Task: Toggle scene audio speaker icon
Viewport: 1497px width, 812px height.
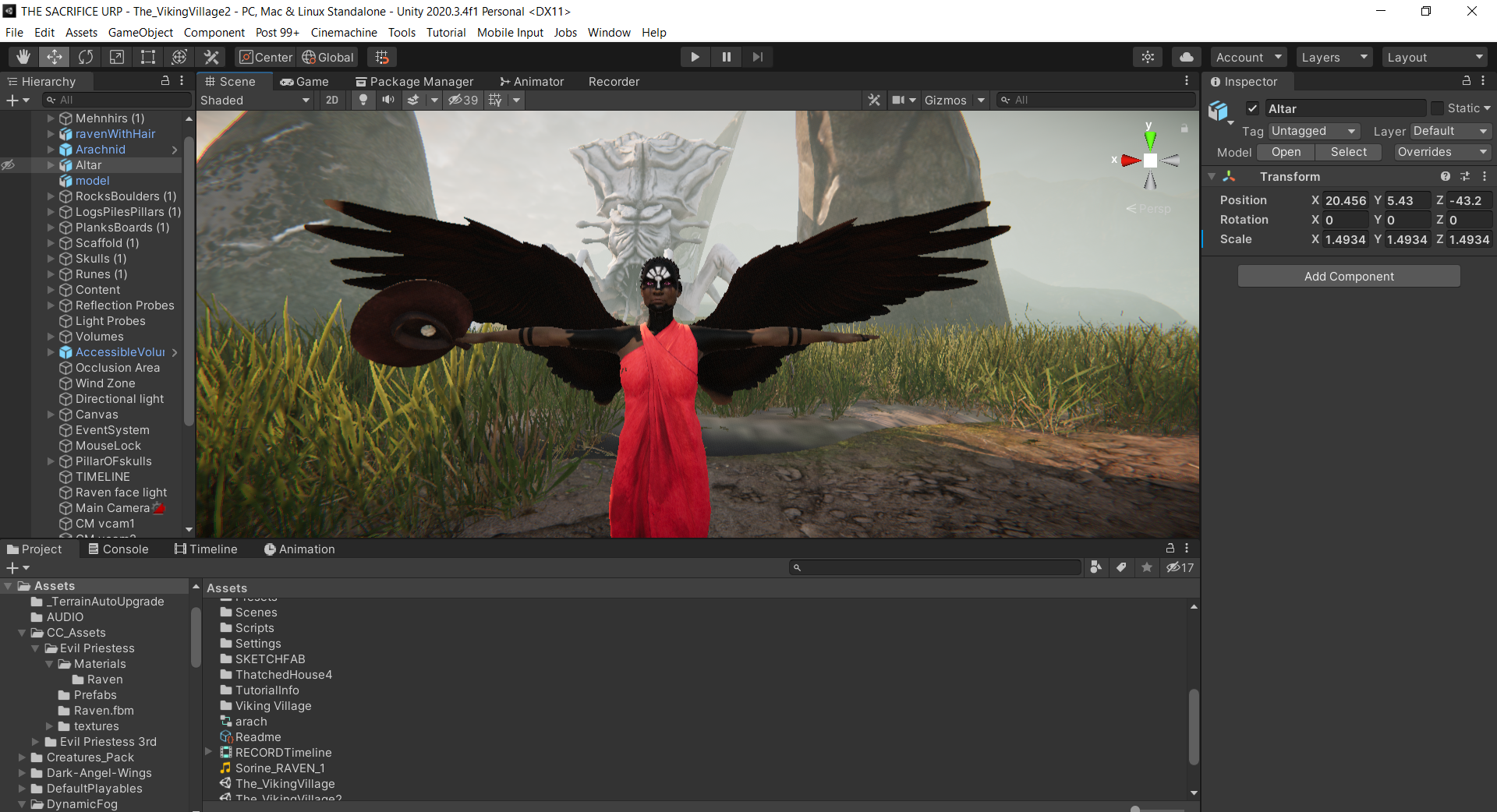Action: point(388,100)
